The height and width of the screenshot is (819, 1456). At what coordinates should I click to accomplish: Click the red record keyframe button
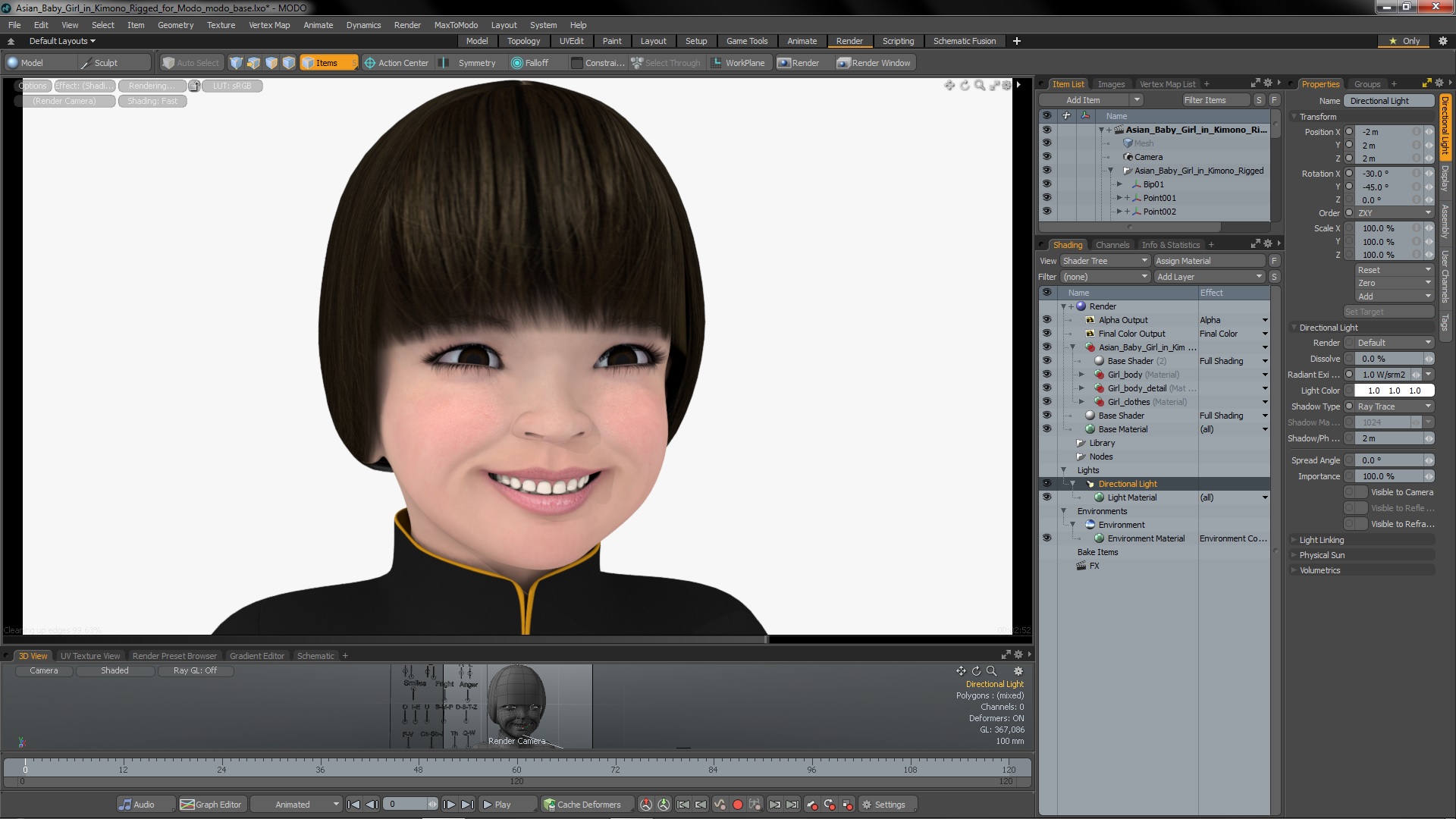737,805
